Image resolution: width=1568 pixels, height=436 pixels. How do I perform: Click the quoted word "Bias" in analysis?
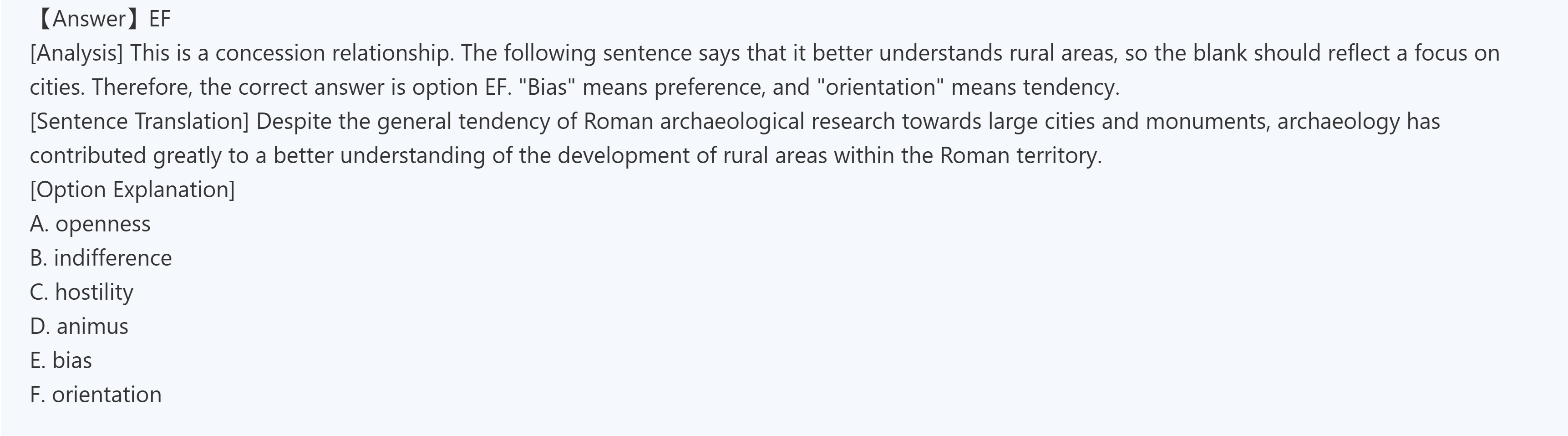pyautogui.click(x=547, y=87)
